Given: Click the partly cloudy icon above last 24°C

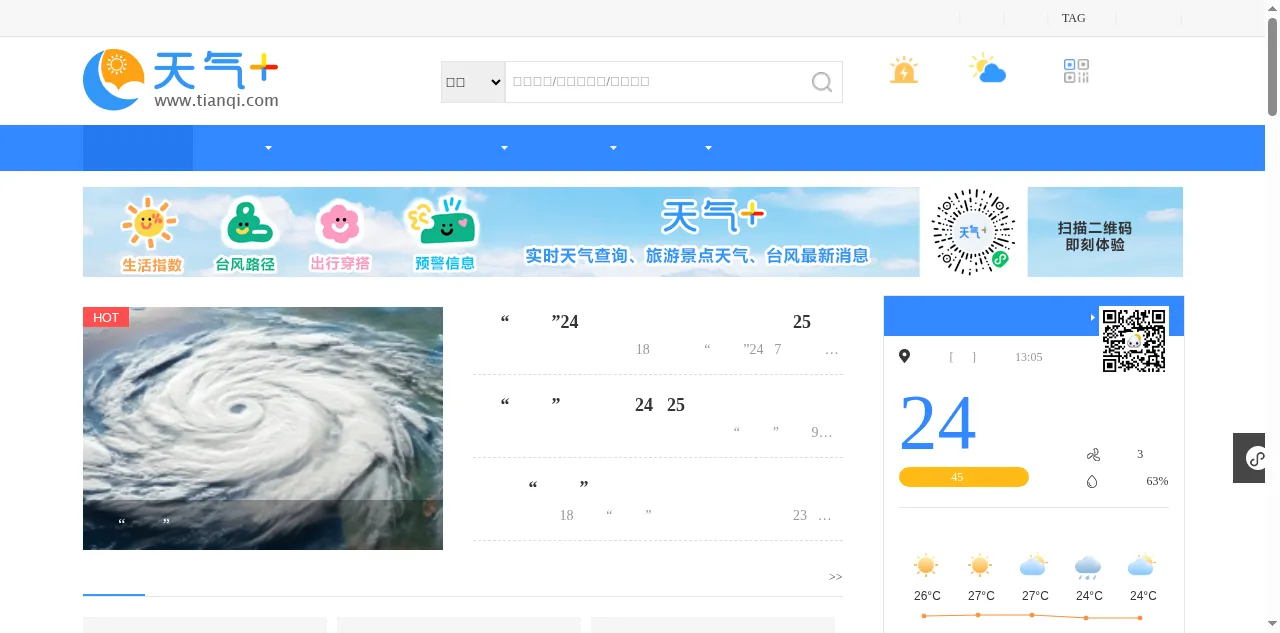Looking at the screenshot, I should pos(1142,566).
